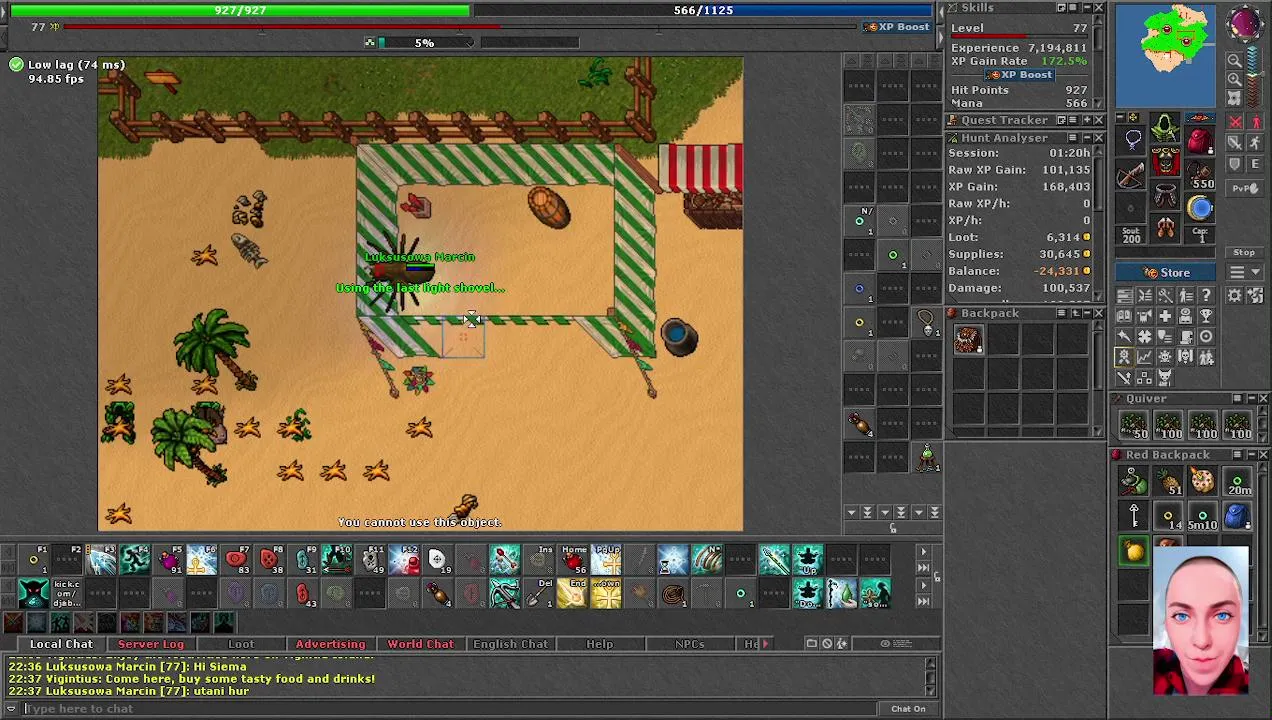Open the trophy icon in sidebar grid
The image size is (1272, 720).
[1206, 316]
